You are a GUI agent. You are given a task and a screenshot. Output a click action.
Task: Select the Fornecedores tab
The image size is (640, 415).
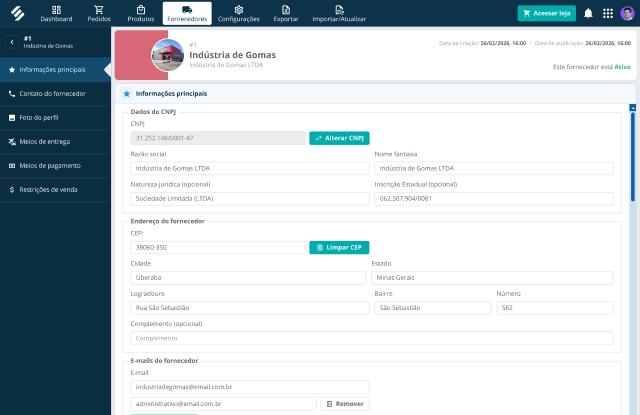pos(187,13)
